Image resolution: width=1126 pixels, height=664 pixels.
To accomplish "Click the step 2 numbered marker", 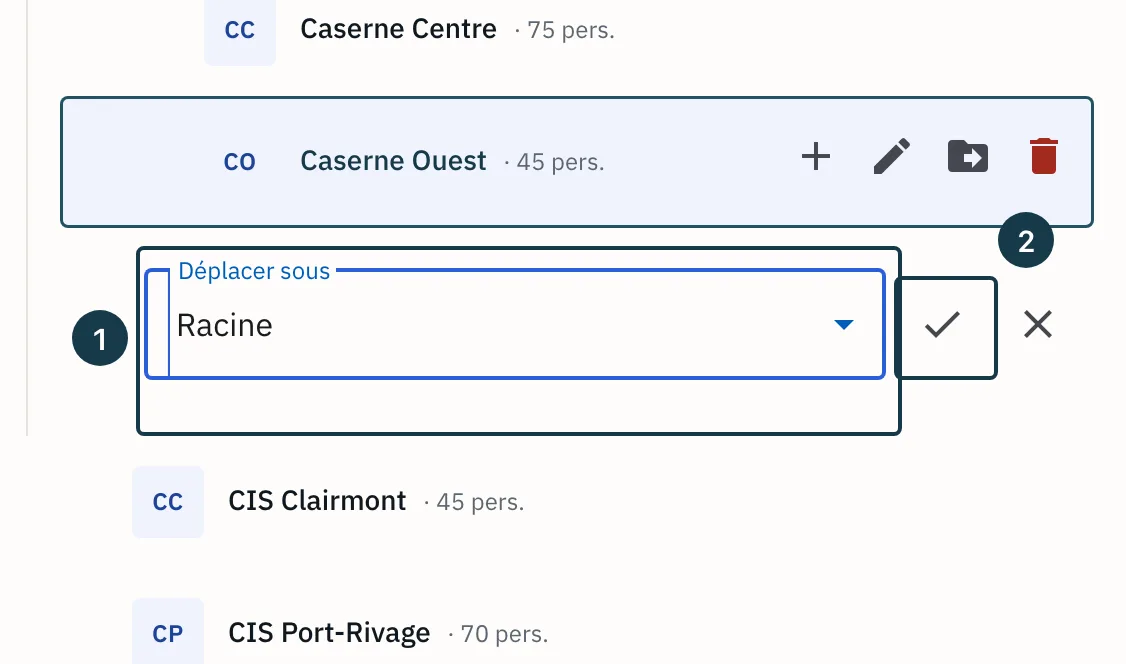I will pos(1025,240).
